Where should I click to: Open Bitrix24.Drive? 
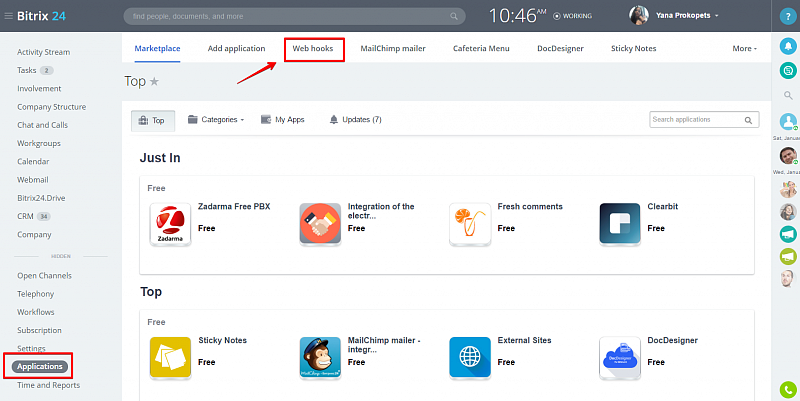coord(41,198)
